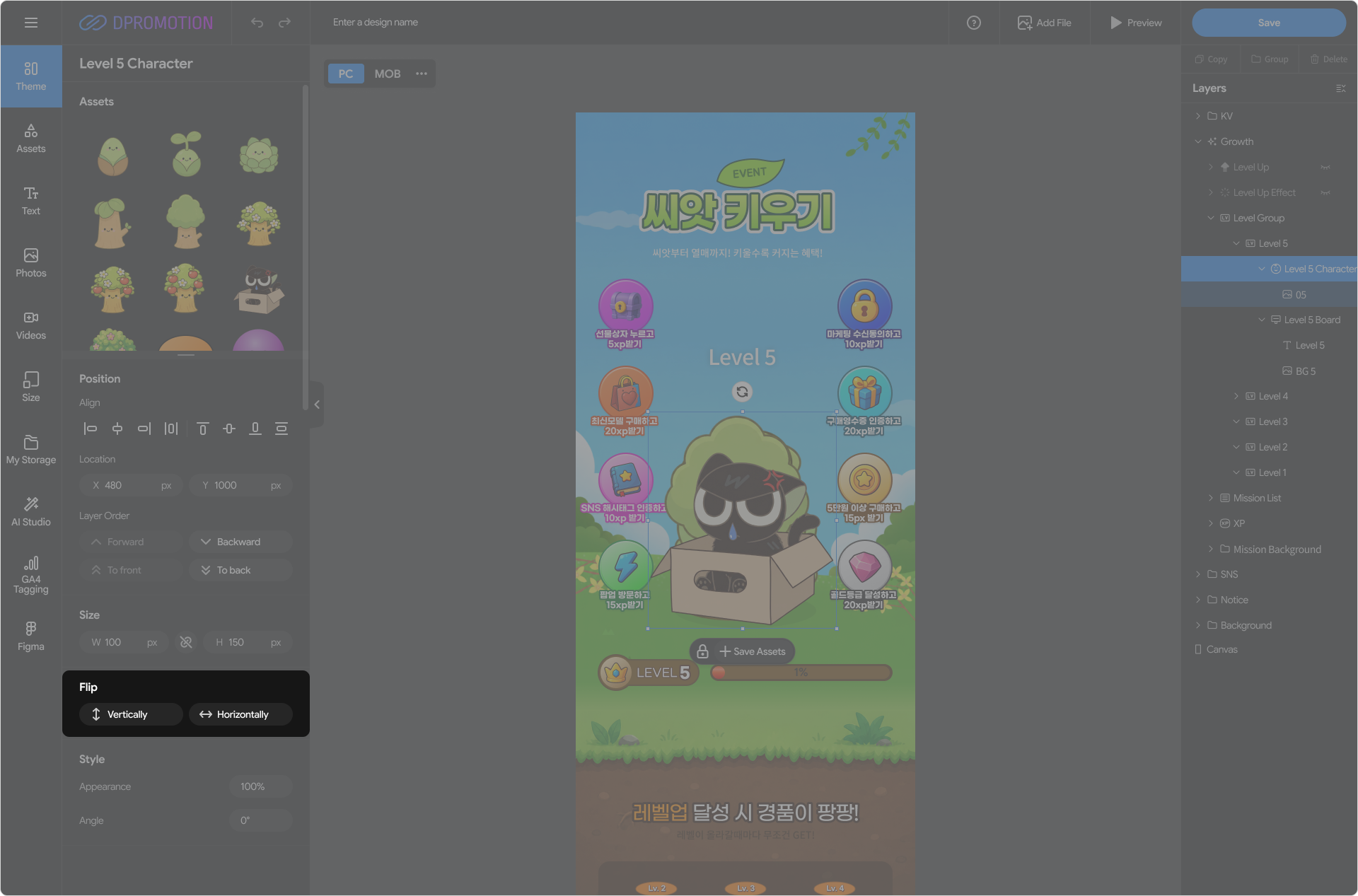Open the Text sidebar panel
1358x896 pixels.
click(31, 201)
